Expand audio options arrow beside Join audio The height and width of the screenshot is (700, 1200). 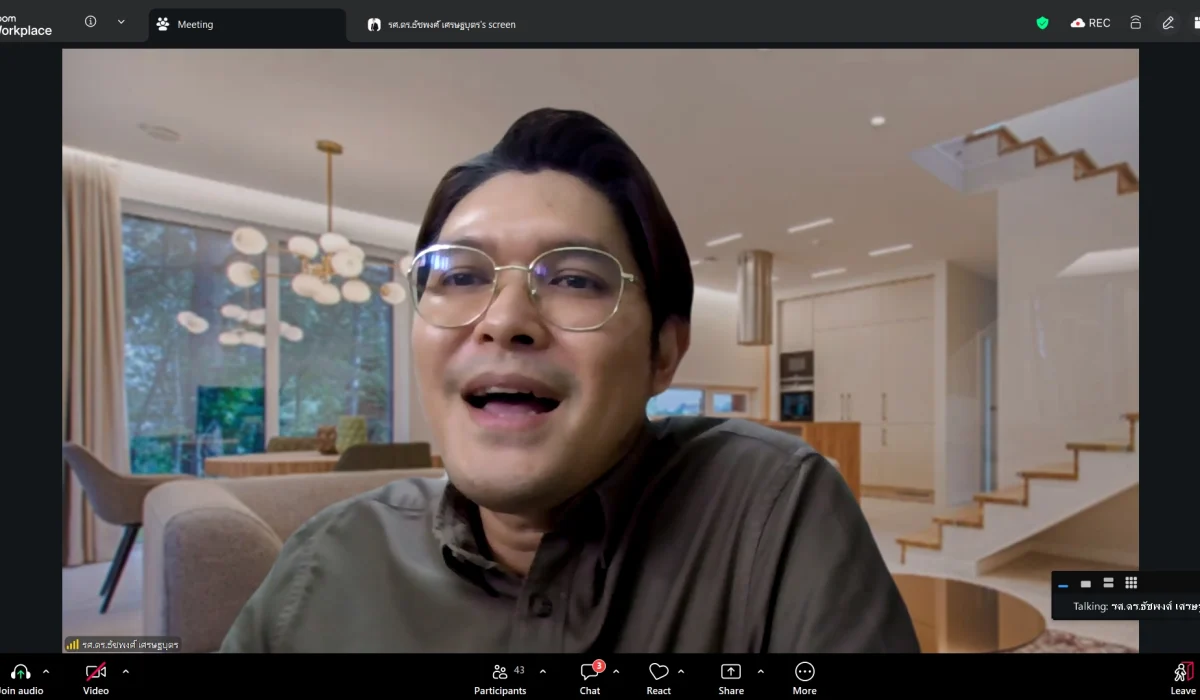(x=46, y=671)
